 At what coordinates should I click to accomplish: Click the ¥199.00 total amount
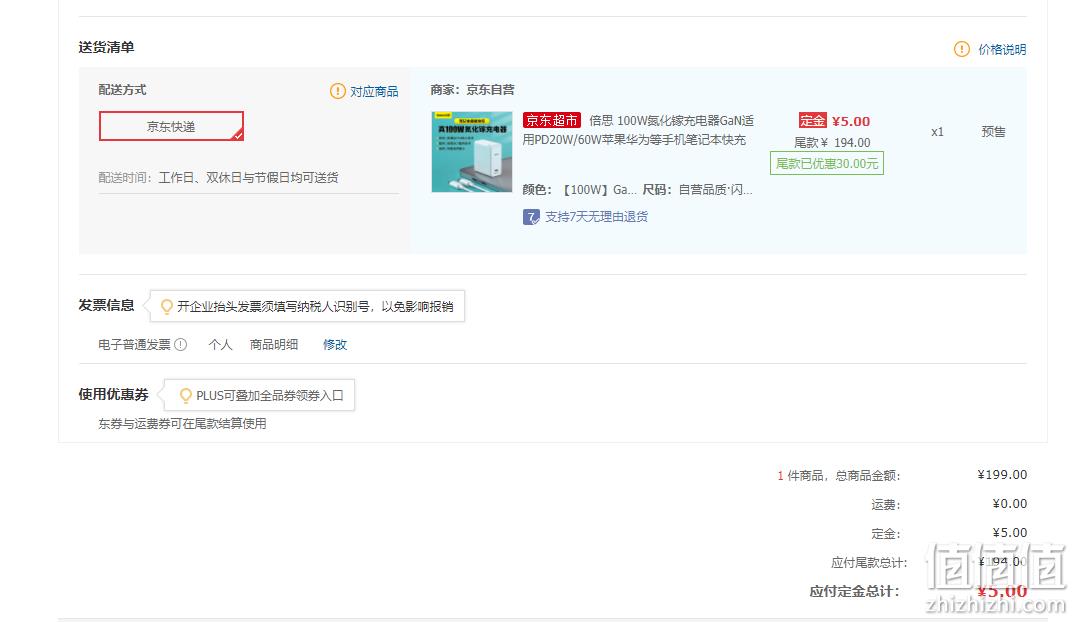point(1002,475)
